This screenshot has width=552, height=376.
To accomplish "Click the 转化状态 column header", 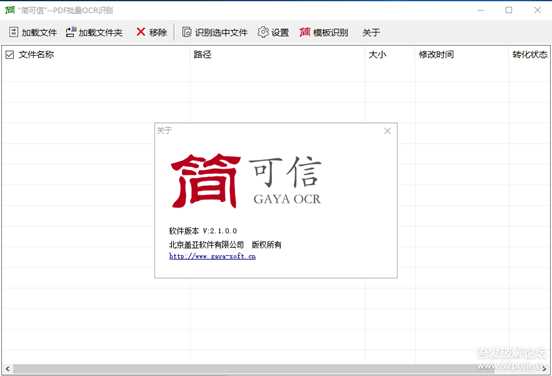I will (530, 55).
